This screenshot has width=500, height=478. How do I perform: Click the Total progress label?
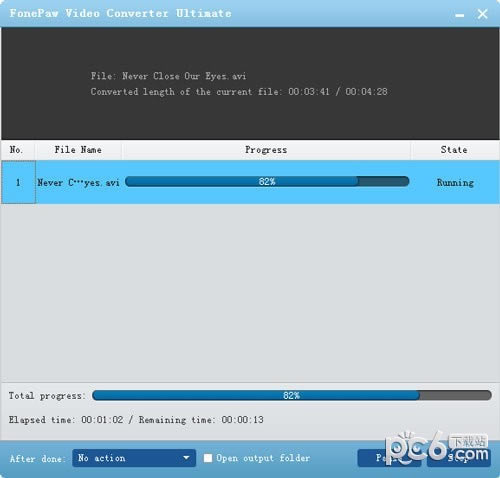(47, 396)
